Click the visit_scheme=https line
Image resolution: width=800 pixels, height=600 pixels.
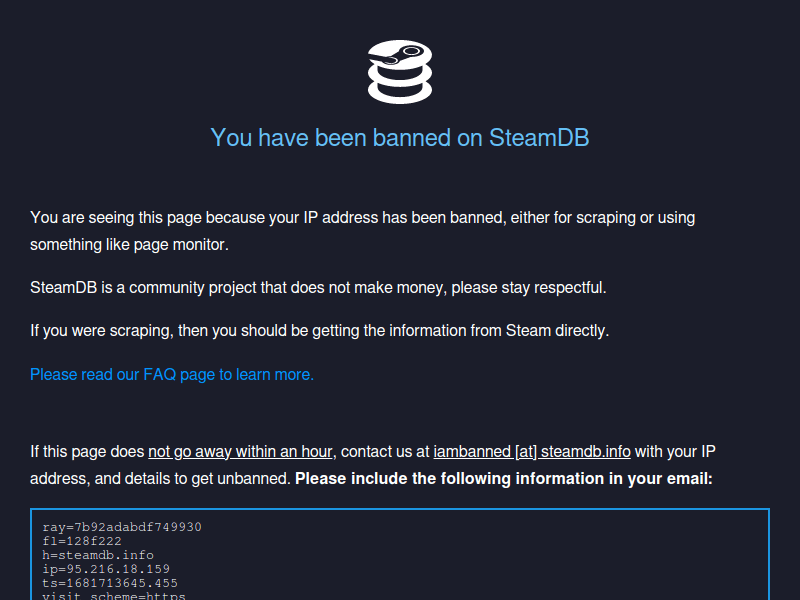pyautogui.click(x=114, y=596)
